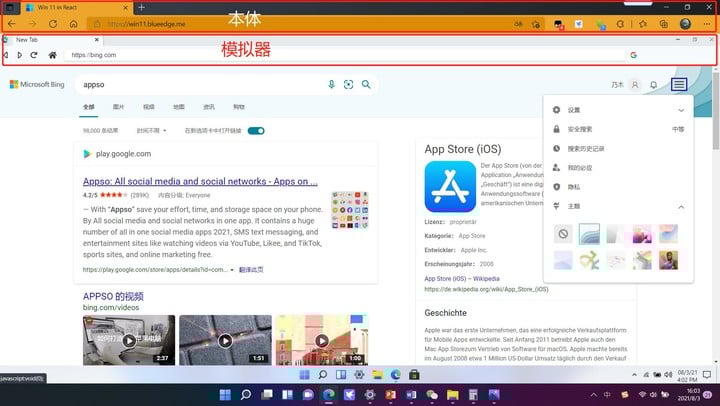Expand hidden tray icons on emulated taskbar
Viewport: 720px width, 406px height.
(x=634, y=375)
